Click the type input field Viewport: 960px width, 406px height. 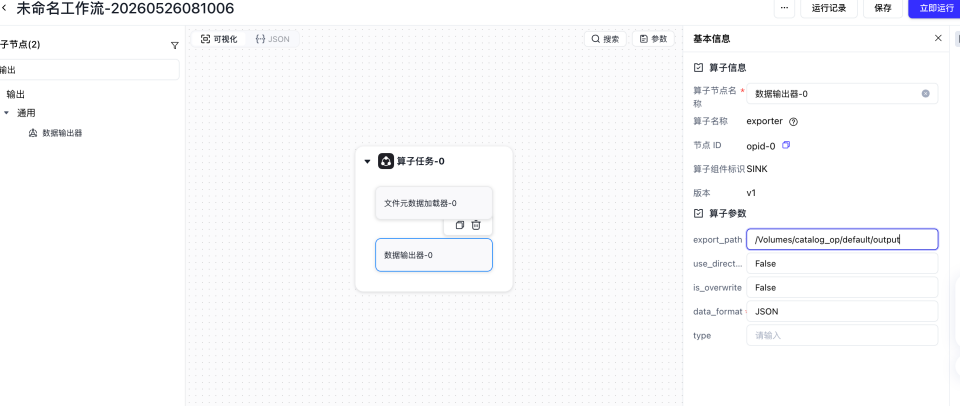tap(842, 335)
